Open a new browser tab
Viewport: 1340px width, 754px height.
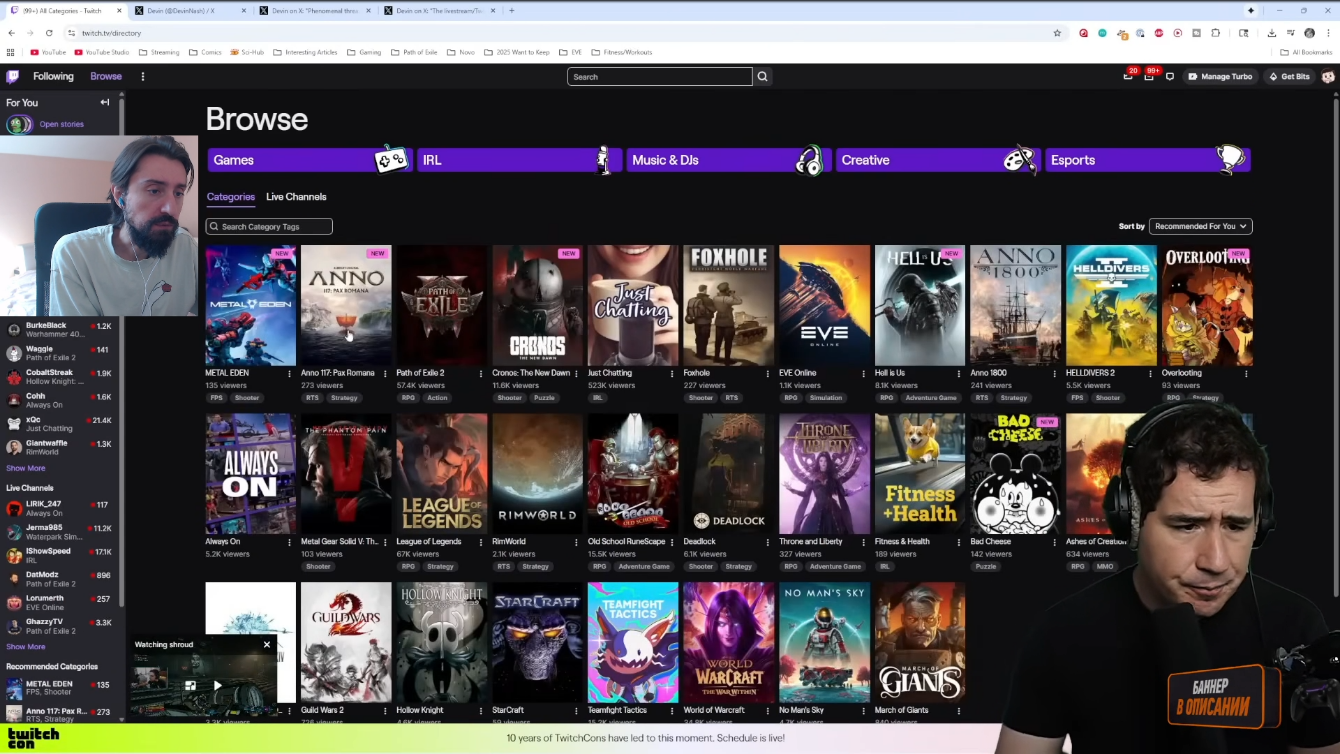(512, 11)
